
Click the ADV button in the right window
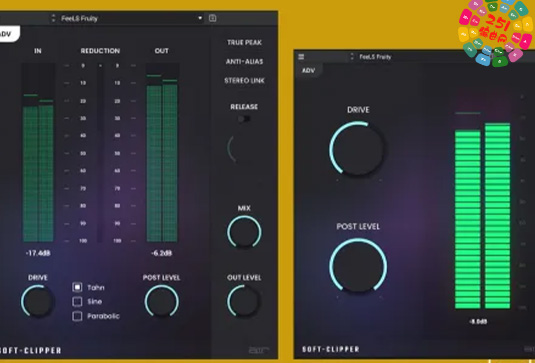[308, 71]
